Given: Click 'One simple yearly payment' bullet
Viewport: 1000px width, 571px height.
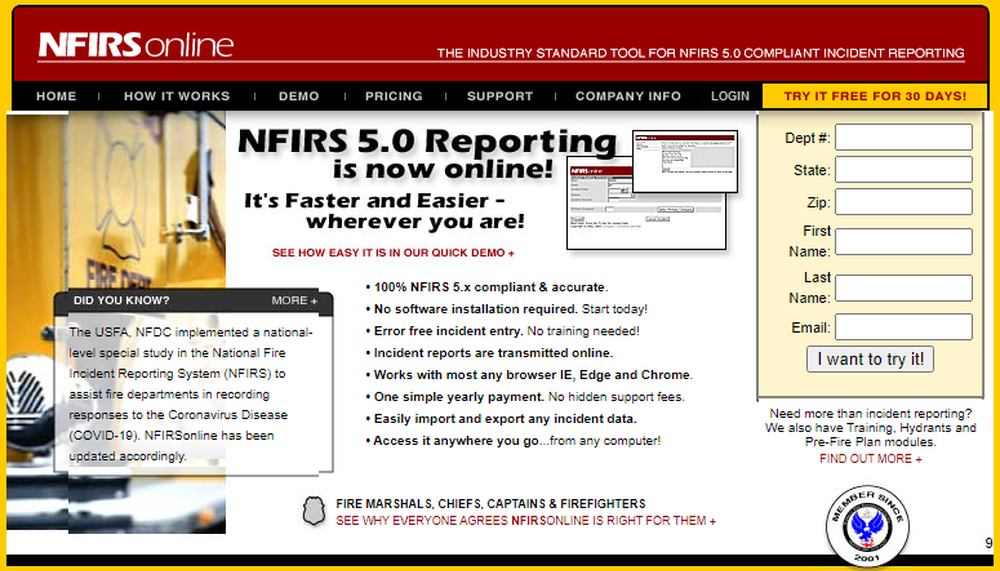Looking at the screenshot, I should (525, 397).
